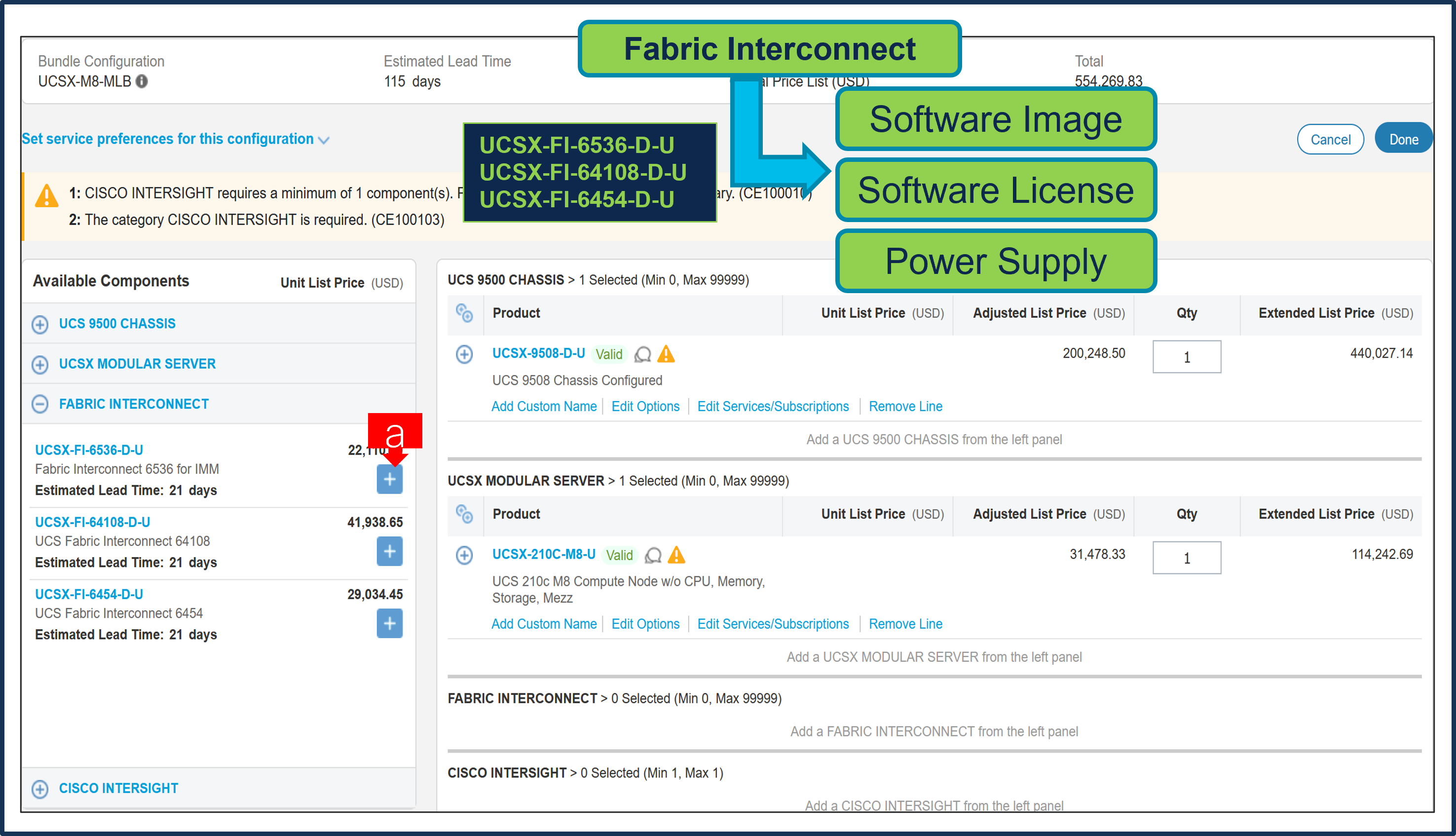Click the 115 days estimated lead time

412,81
